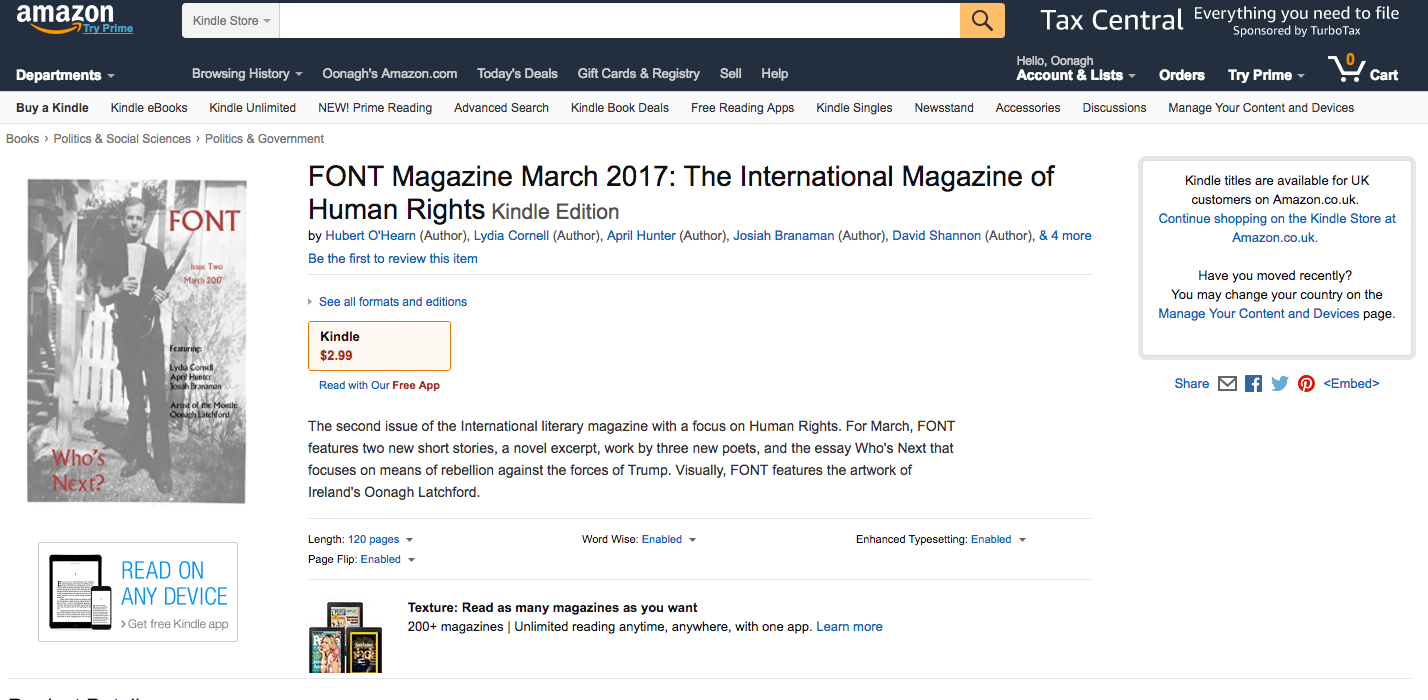This screenshot has width=1428, height=700.
Task: Open author Josiah Branaman's page
Action: [x=784, y=236]
